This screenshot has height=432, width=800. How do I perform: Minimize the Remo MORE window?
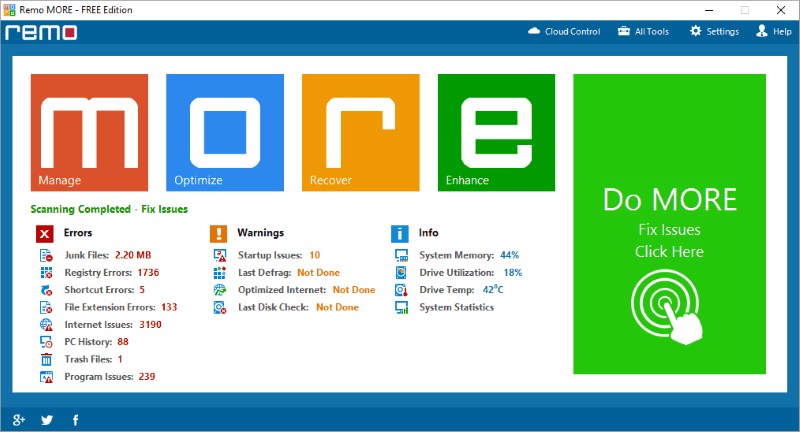click(709, 10)
